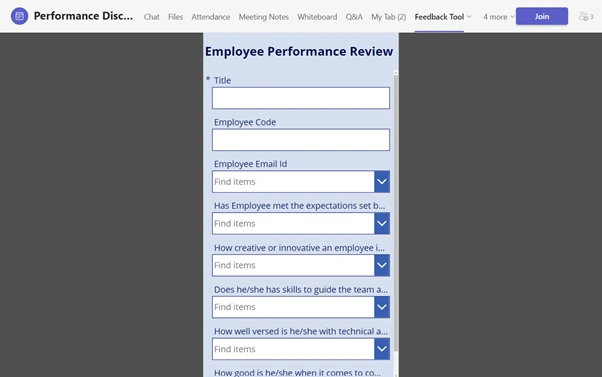Expand the Feedback Tool tab chevron

pos(469,17)
